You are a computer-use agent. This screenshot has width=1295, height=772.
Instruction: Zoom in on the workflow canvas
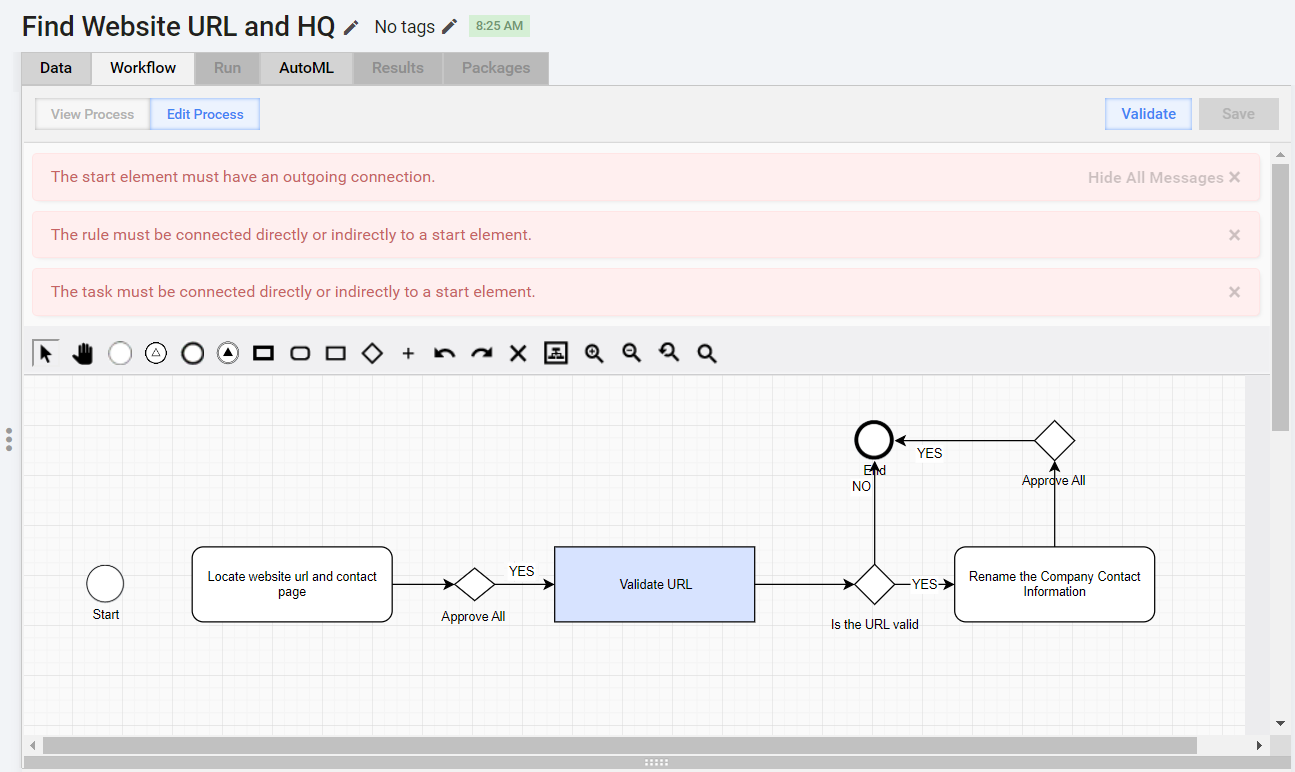594,353
